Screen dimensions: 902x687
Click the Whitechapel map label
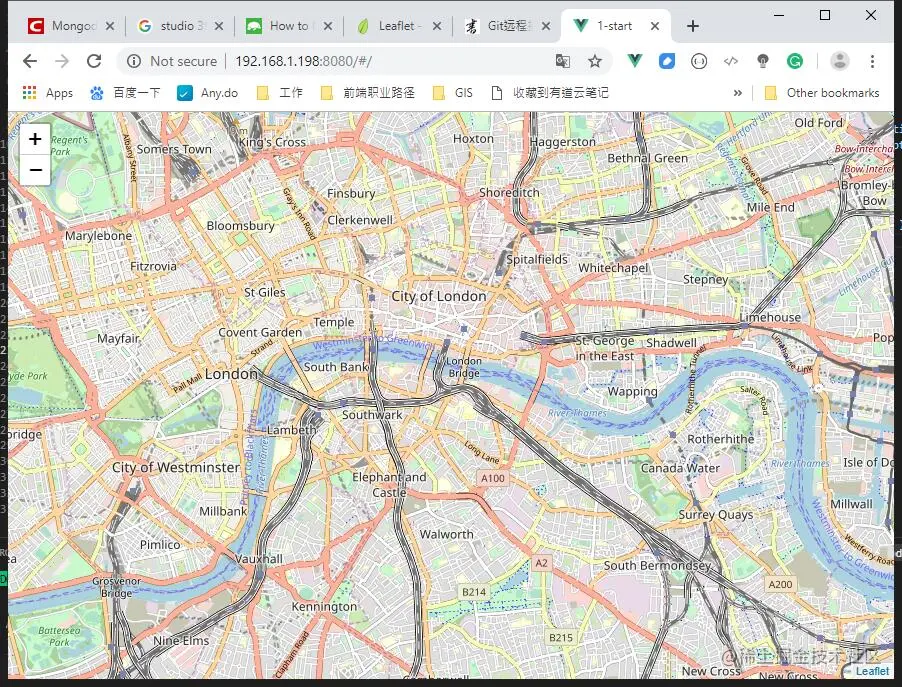613,268
